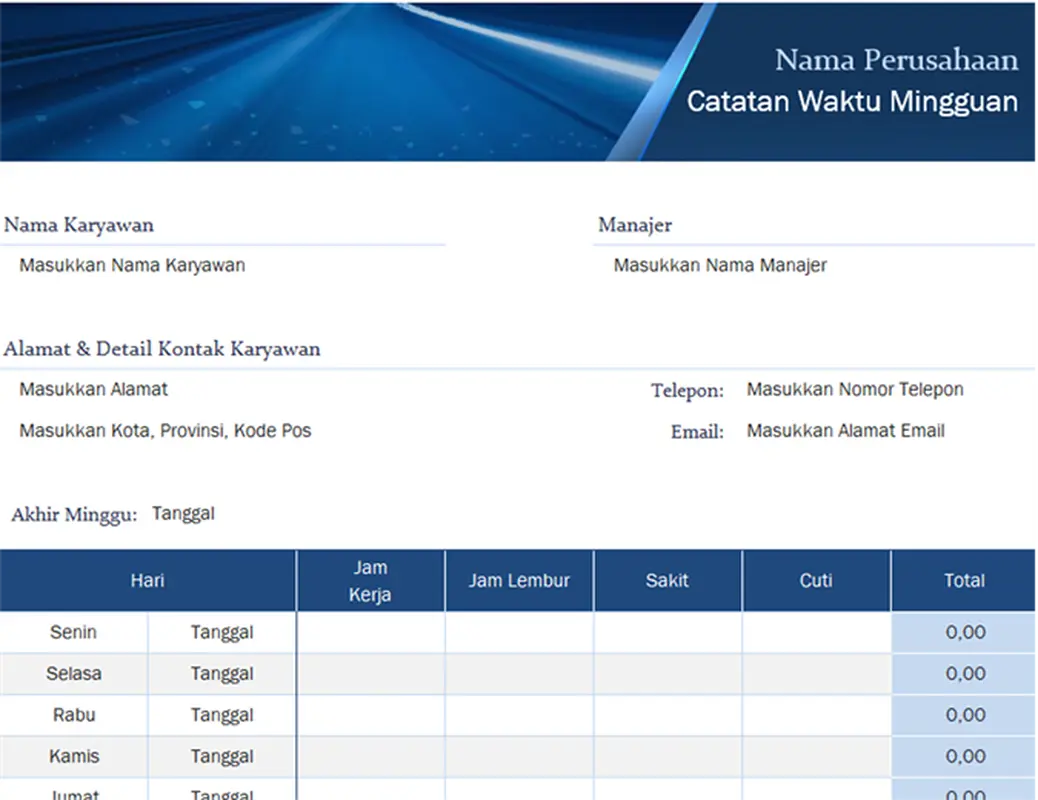Click the Tanggal cell in Kamis row
The width and height of the screenshot is (1038, 800).
[222, 756]
